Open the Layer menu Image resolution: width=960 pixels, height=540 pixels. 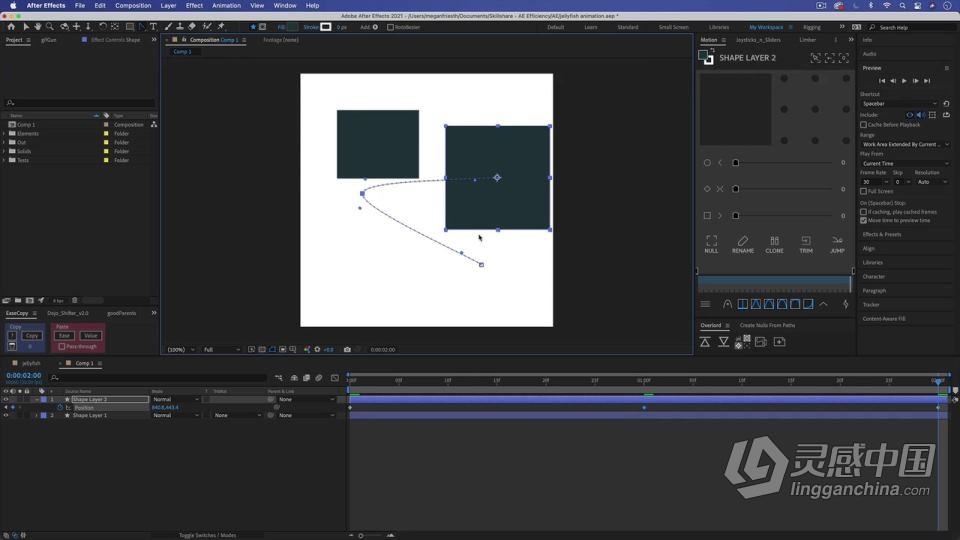(x=168, y=6)
